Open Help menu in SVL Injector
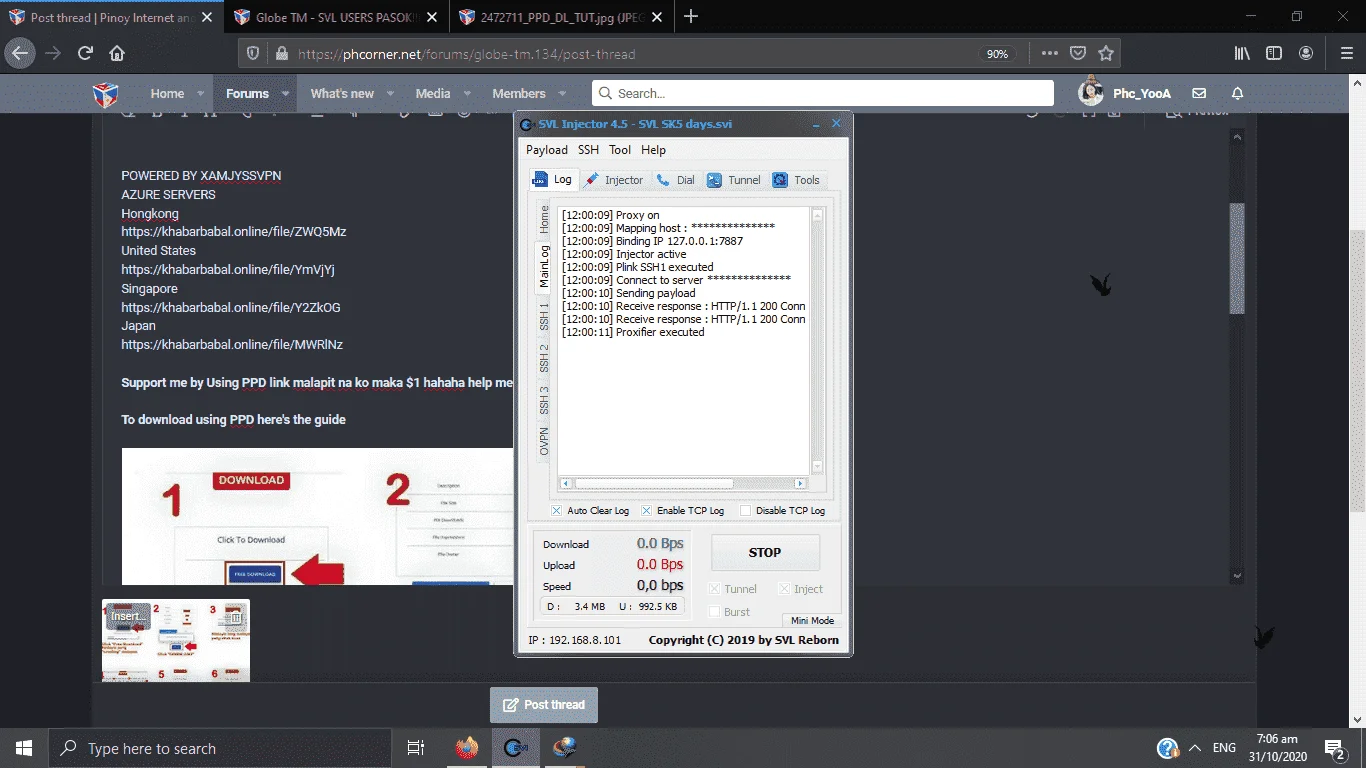 pyautogui.click(x=653, y=150)
